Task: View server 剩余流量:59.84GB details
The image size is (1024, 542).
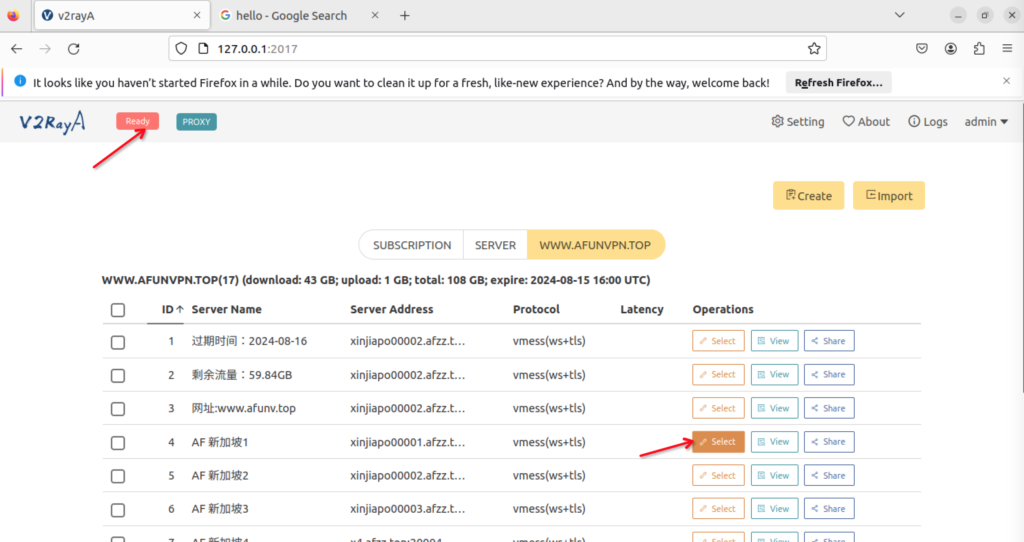Action: click(774, 374)
